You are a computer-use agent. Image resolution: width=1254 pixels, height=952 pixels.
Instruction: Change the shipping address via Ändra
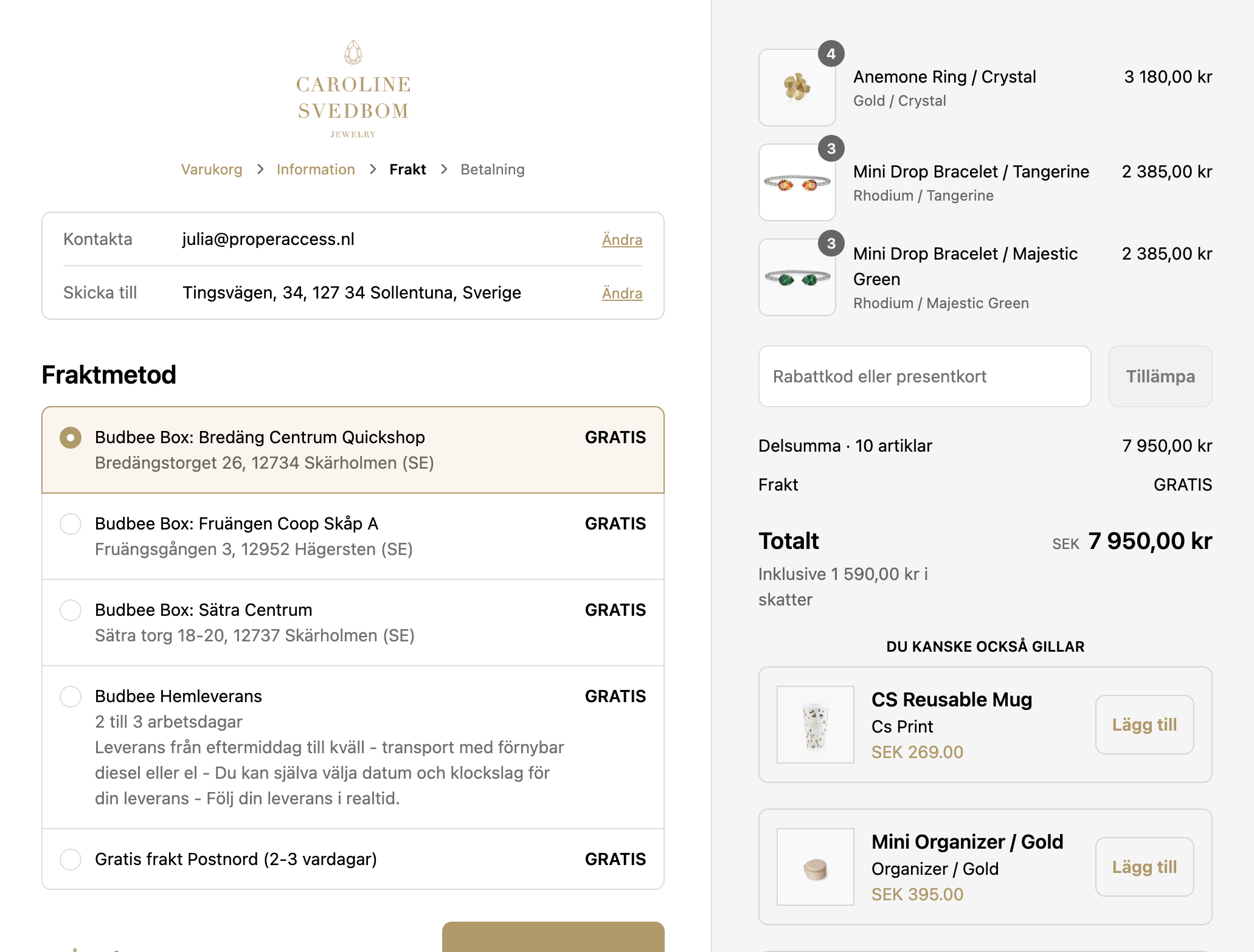pos(622,293)
